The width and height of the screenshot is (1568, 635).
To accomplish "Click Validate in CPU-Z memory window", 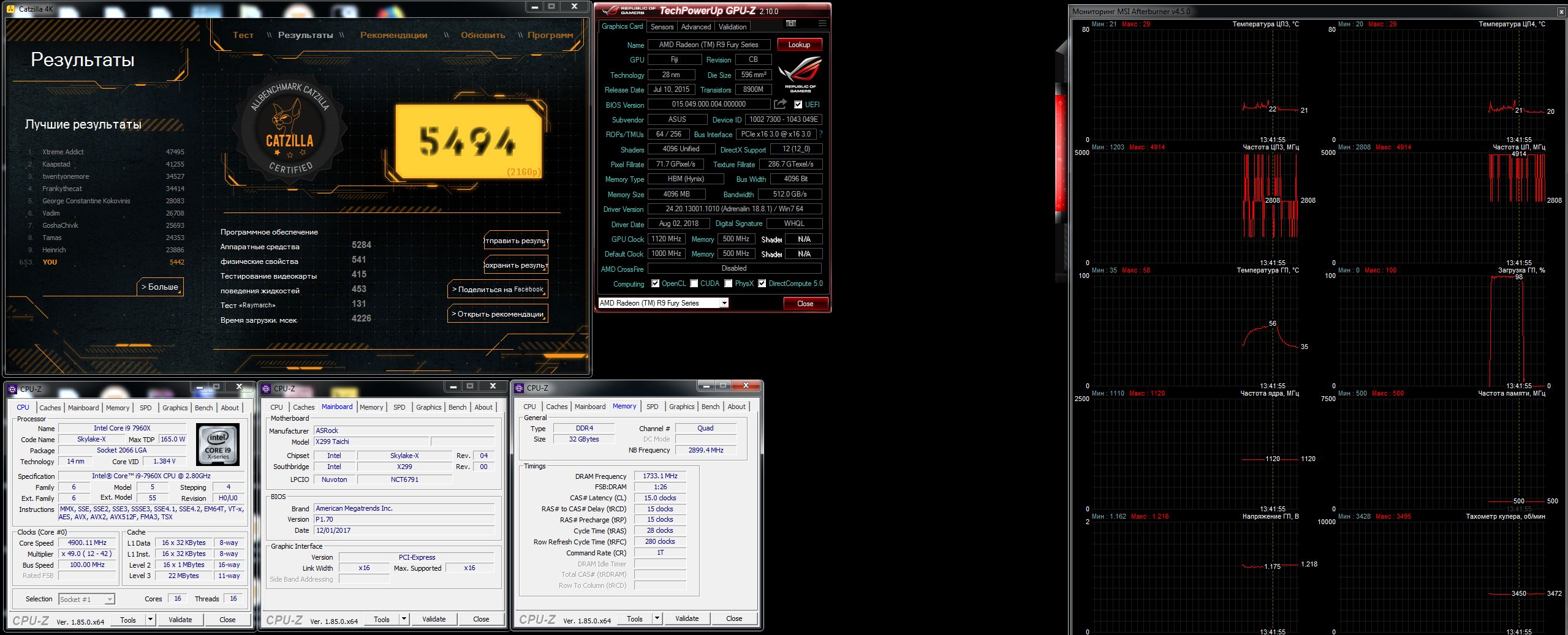I will coord(687,618).
